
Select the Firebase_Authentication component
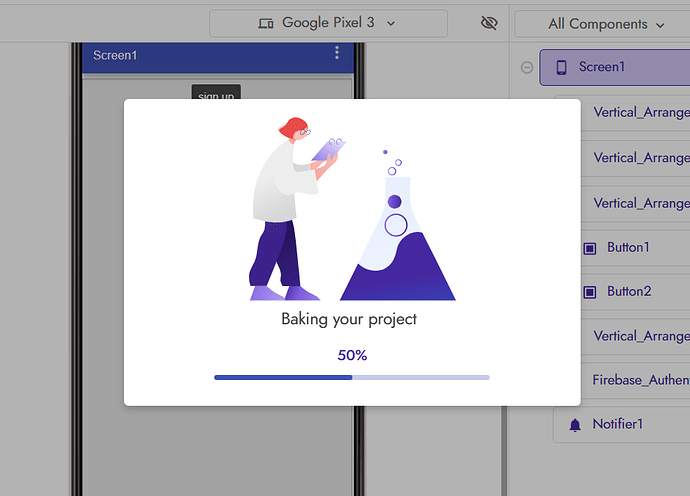[640, 380]
